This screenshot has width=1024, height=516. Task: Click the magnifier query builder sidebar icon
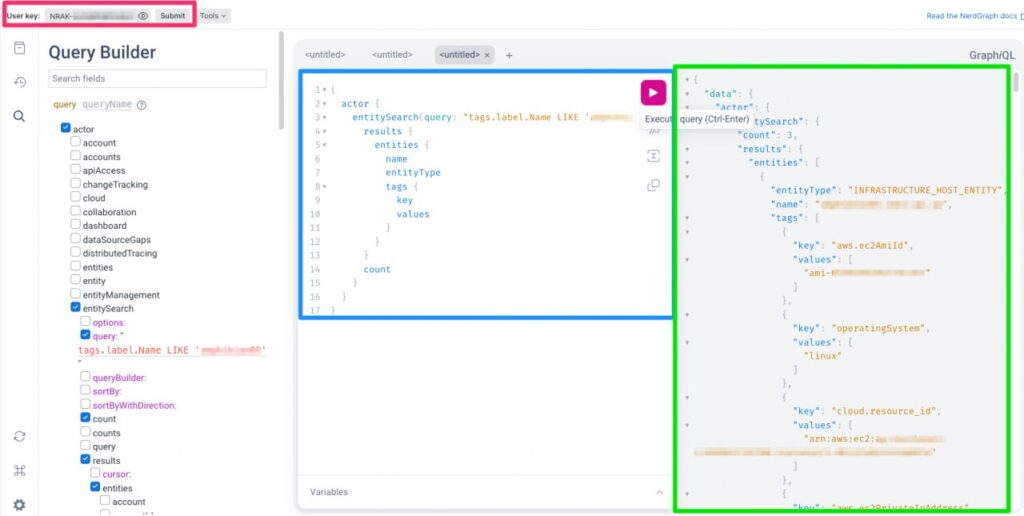pyautogui.click(x=19, y=116)
